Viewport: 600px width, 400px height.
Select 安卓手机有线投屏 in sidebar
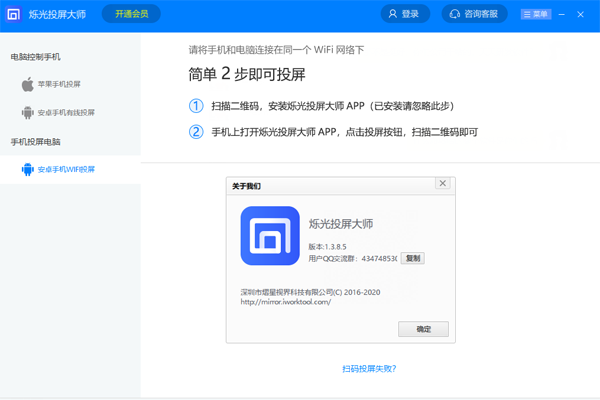pyautogui.click(x=66, y=113)
